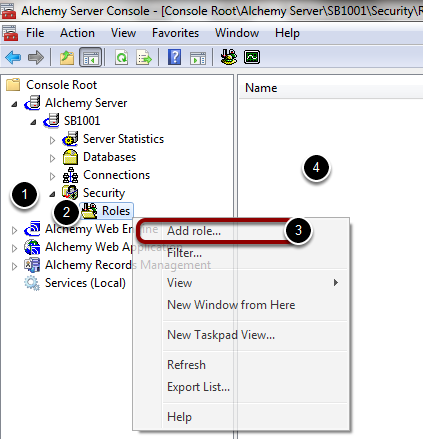Expand the Connections node
This screenshot has height=439, width=423.
click(x=52, y=176)
